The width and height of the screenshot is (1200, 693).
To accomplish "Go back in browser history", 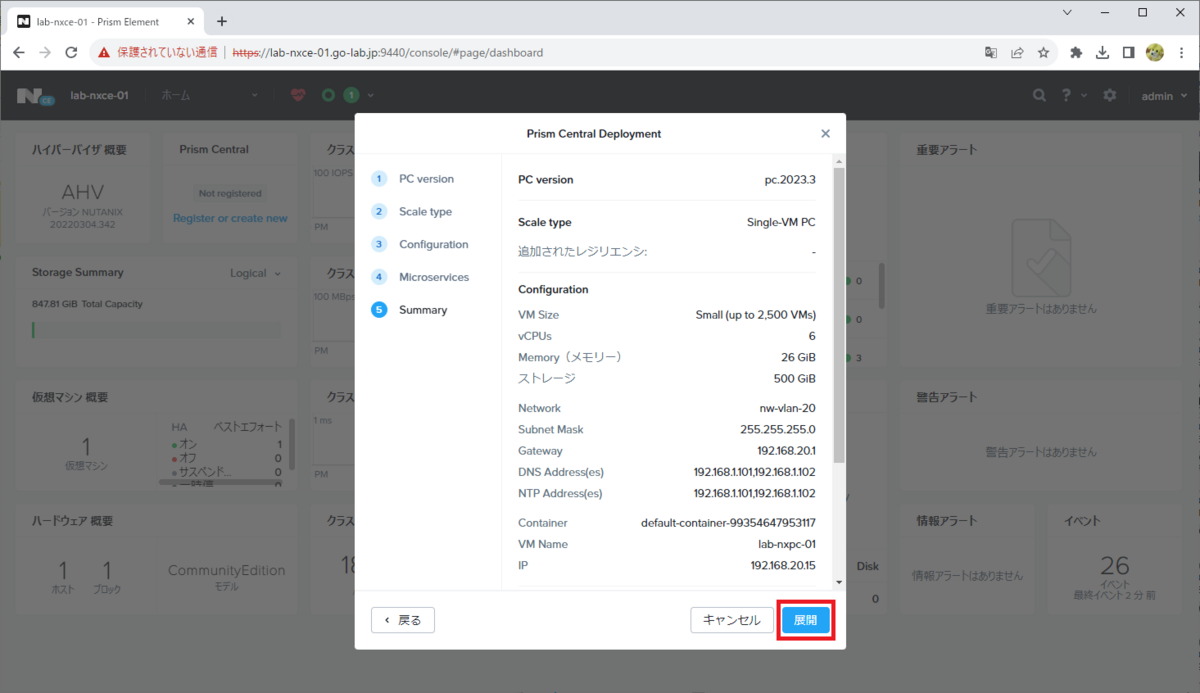I will [x=19, y=52].
